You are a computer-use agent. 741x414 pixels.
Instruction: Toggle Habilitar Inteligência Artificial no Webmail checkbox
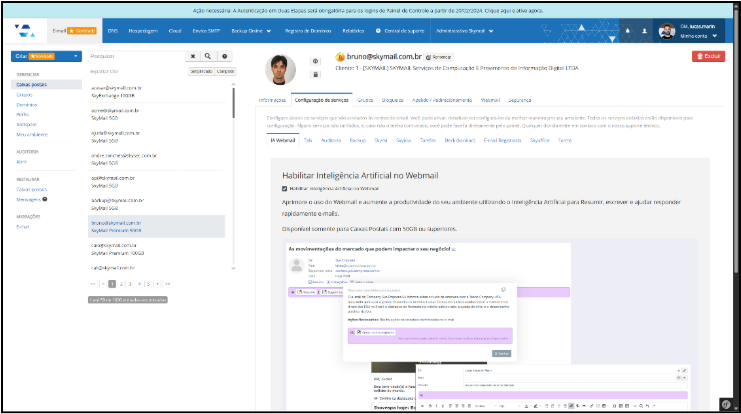(x=285, y=187)
